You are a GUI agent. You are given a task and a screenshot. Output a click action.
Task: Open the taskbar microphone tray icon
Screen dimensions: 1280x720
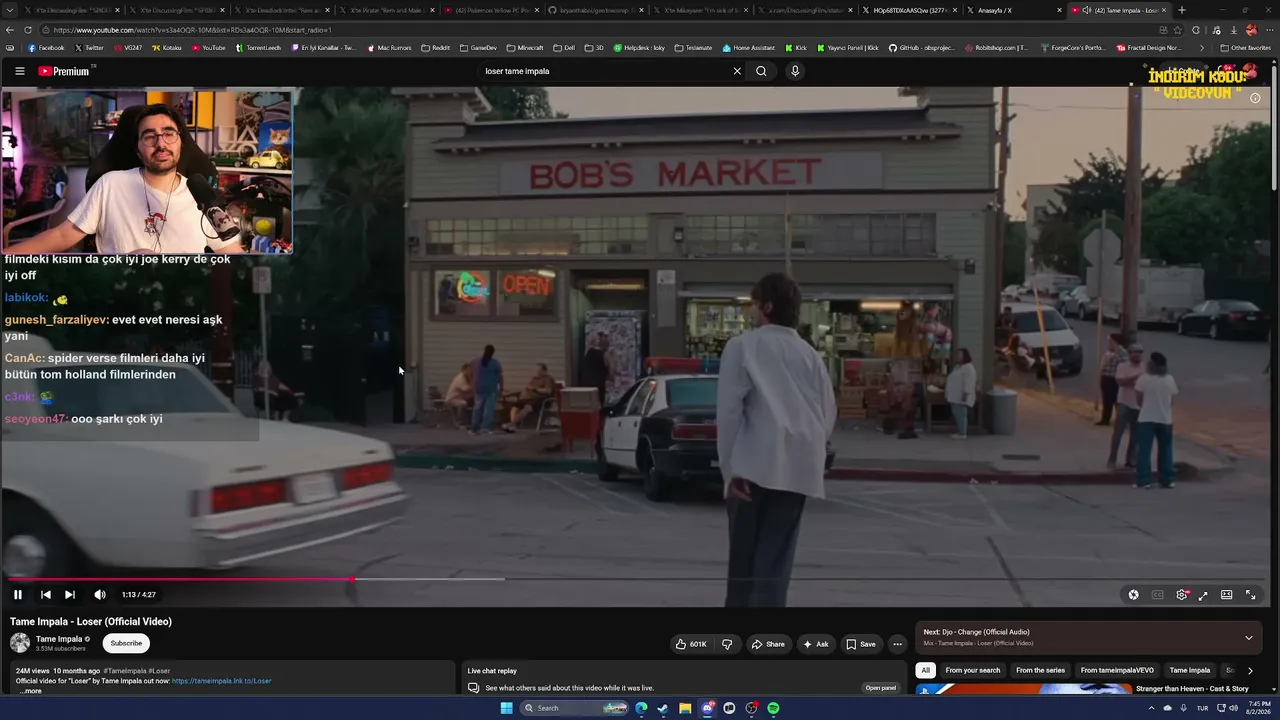point(1185,708)
